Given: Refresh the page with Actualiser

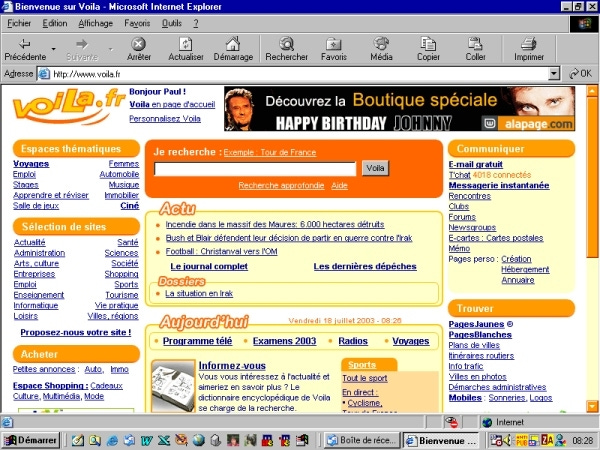Looking at the screenshot, I should click(186, 44).
